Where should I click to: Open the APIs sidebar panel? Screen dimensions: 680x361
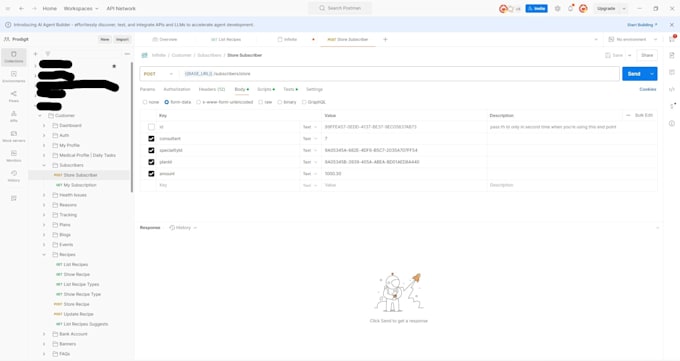(14, 116)
